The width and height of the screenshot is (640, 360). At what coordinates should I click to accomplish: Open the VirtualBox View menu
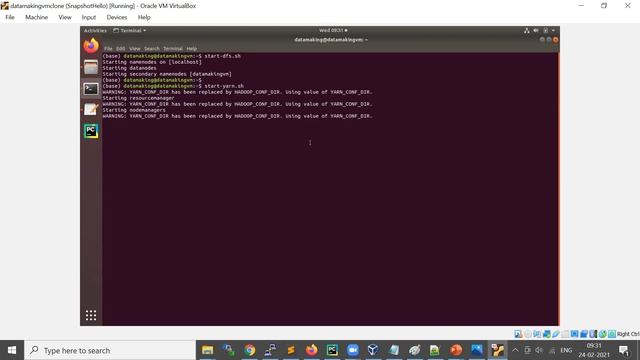tap(65, 17)
